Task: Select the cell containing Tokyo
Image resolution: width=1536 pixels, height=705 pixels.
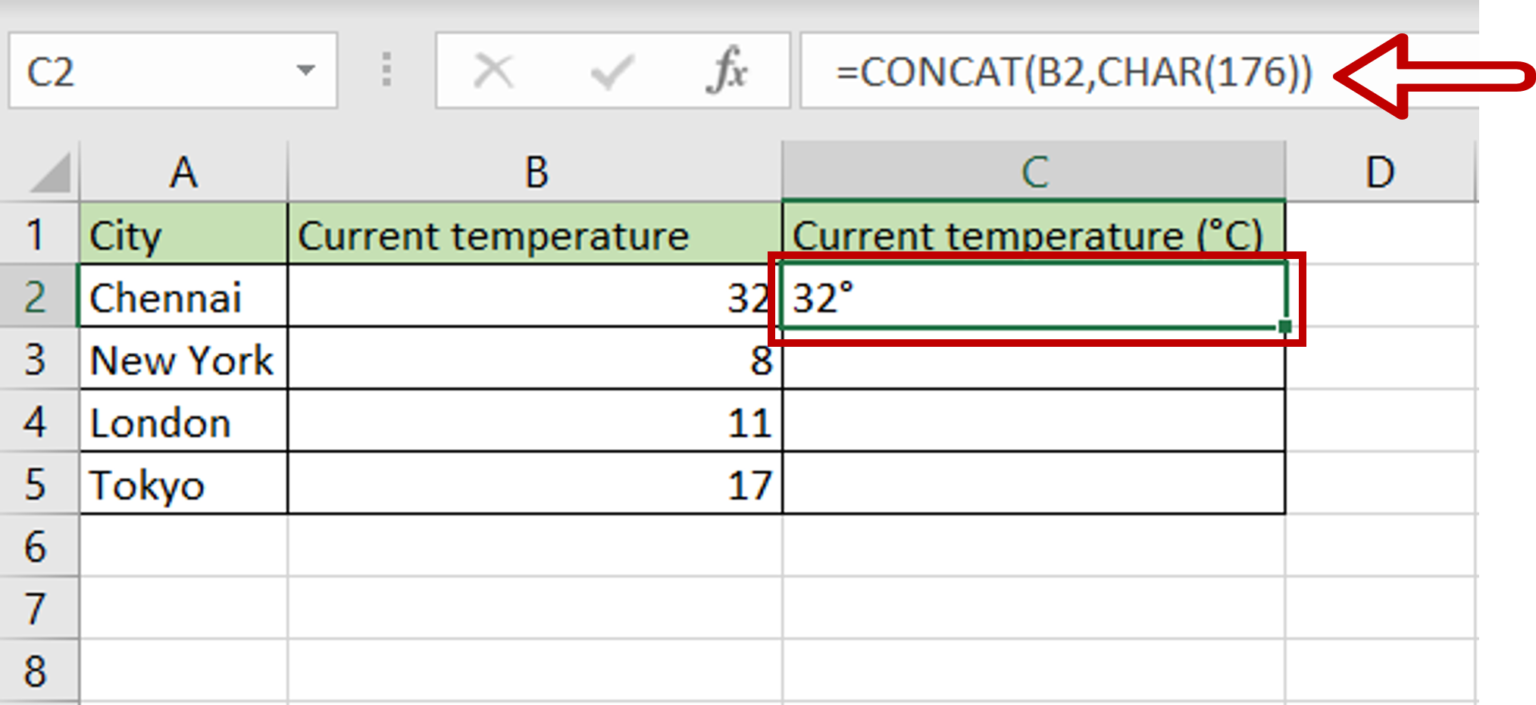Action: (184, 484)
